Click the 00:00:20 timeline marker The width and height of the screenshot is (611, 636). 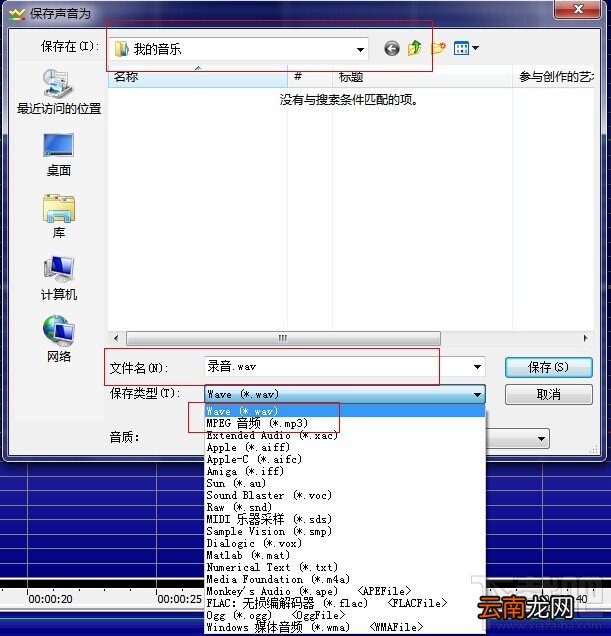50,599
